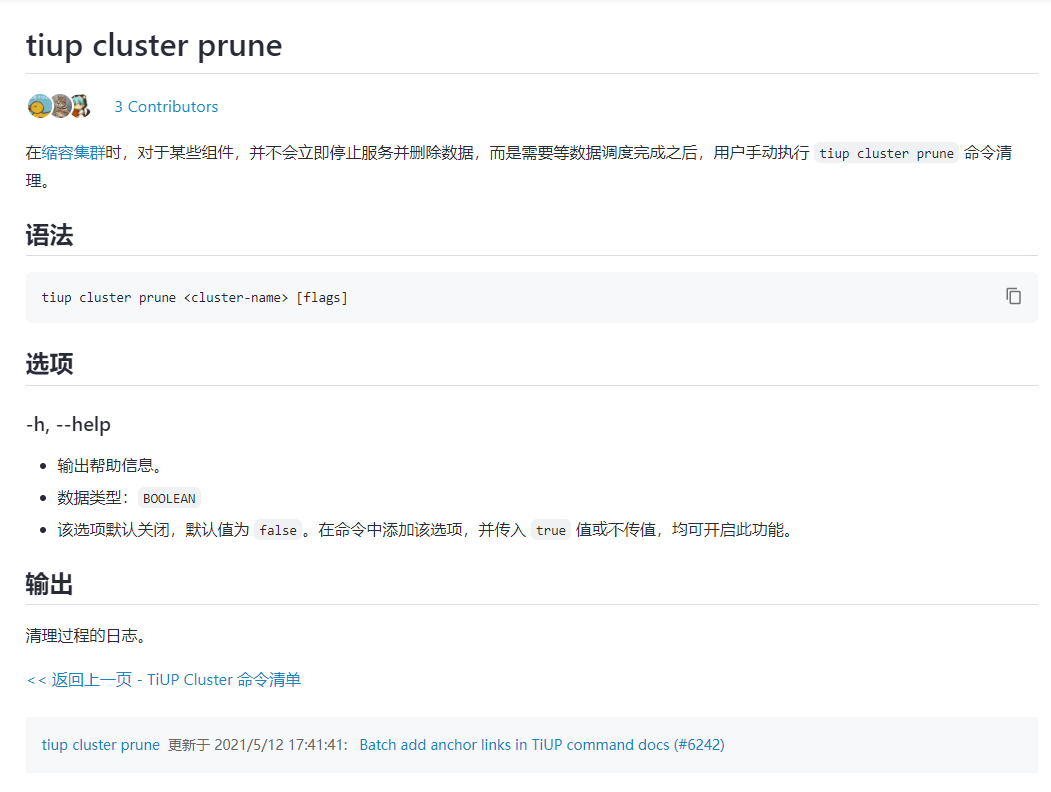The image size is (1051, 792).
Task: Click the 输出帮助信息 bullet text
Action: (111, 466)
